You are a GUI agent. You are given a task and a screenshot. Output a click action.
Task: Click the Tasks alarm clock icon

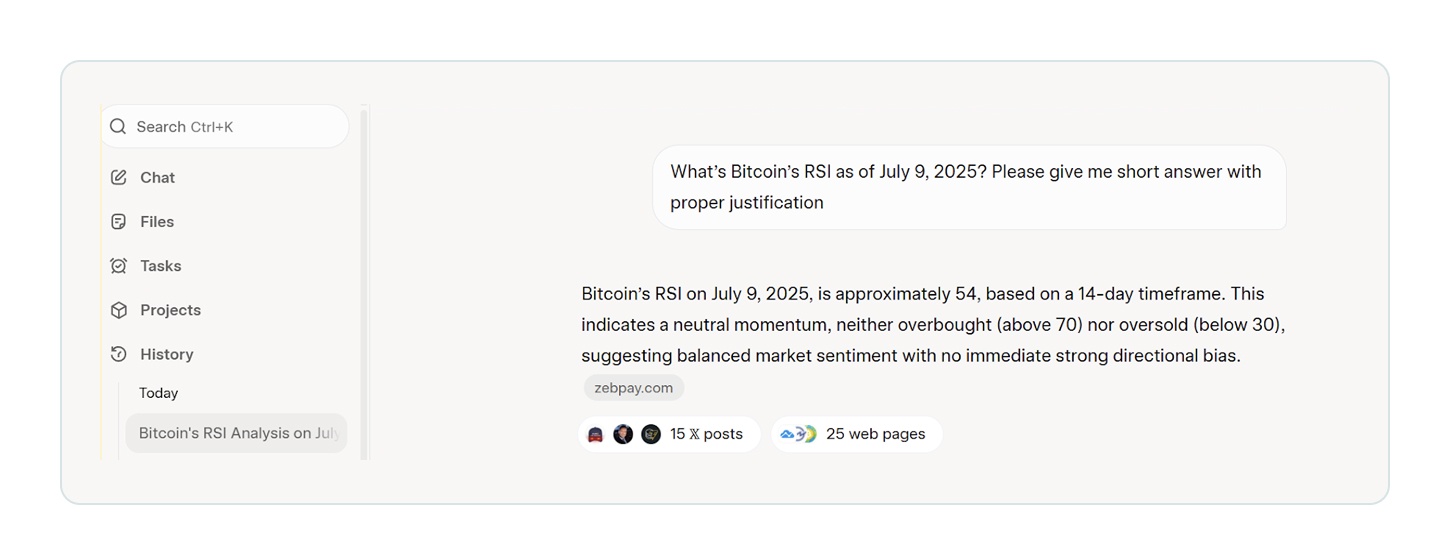click(118, 266)
